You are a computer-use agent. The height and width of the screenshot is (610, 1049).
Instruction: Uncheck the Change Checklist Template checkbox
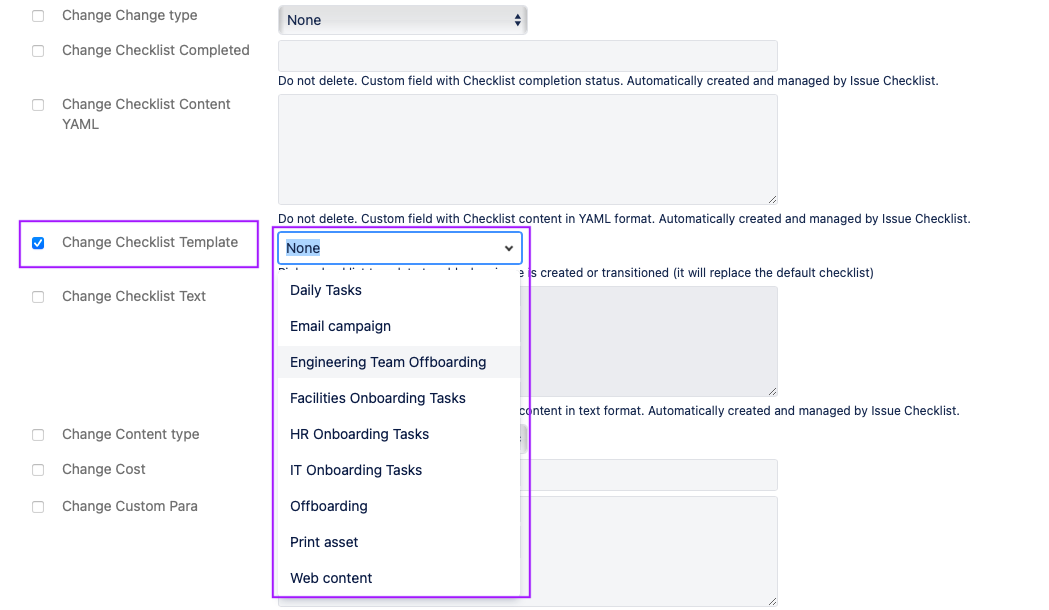click(x=37, y=243)
